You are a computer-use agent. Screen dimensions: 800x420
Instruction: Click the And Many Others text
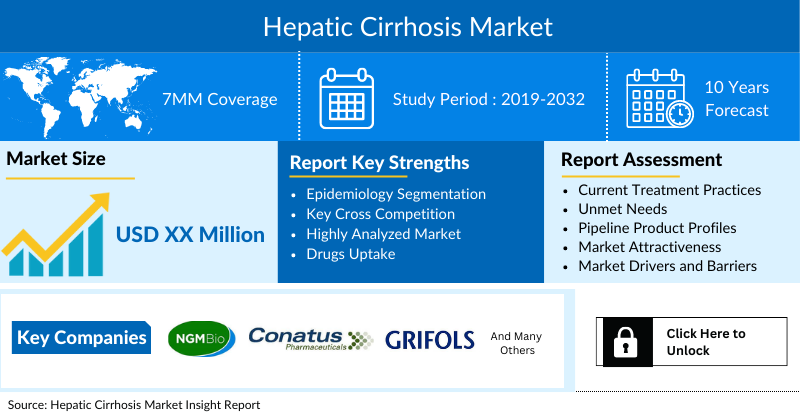pyautogui.click(x=515, y=343)
